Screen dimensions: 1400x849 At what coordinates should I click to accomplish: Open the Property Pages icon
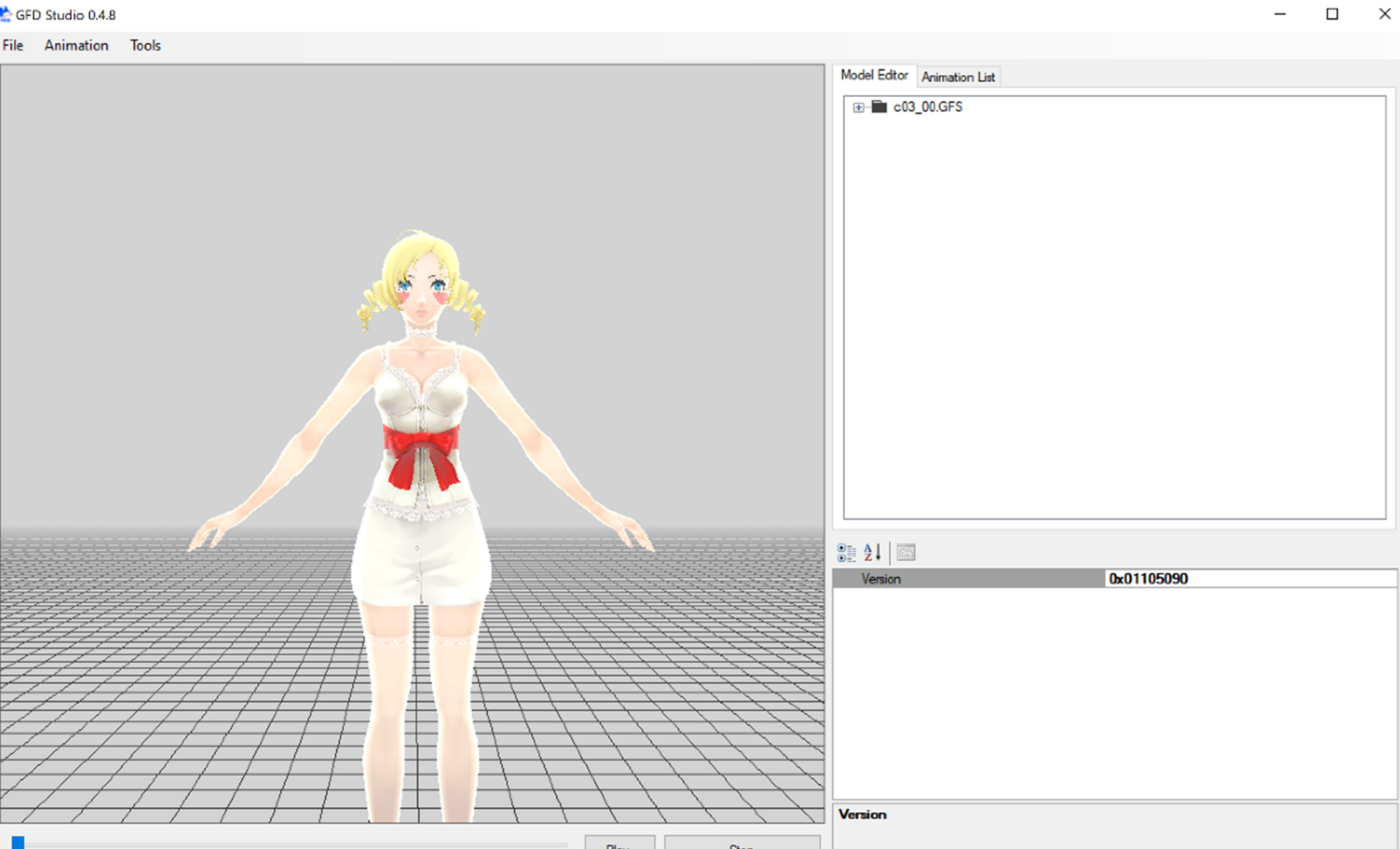click(906, 552)
